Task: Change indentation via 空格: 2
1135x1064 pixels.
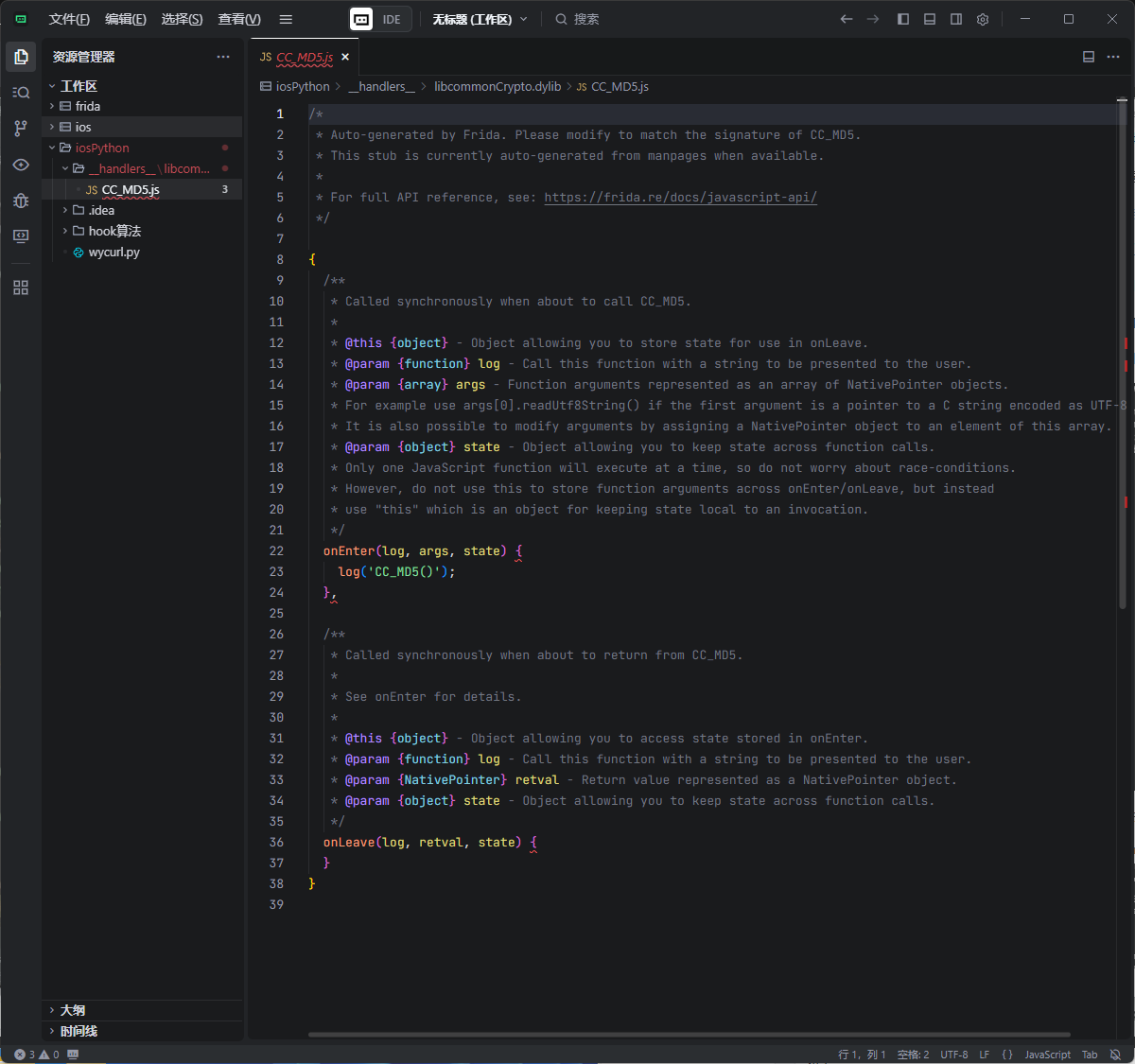Action: tap(913, 1055)
